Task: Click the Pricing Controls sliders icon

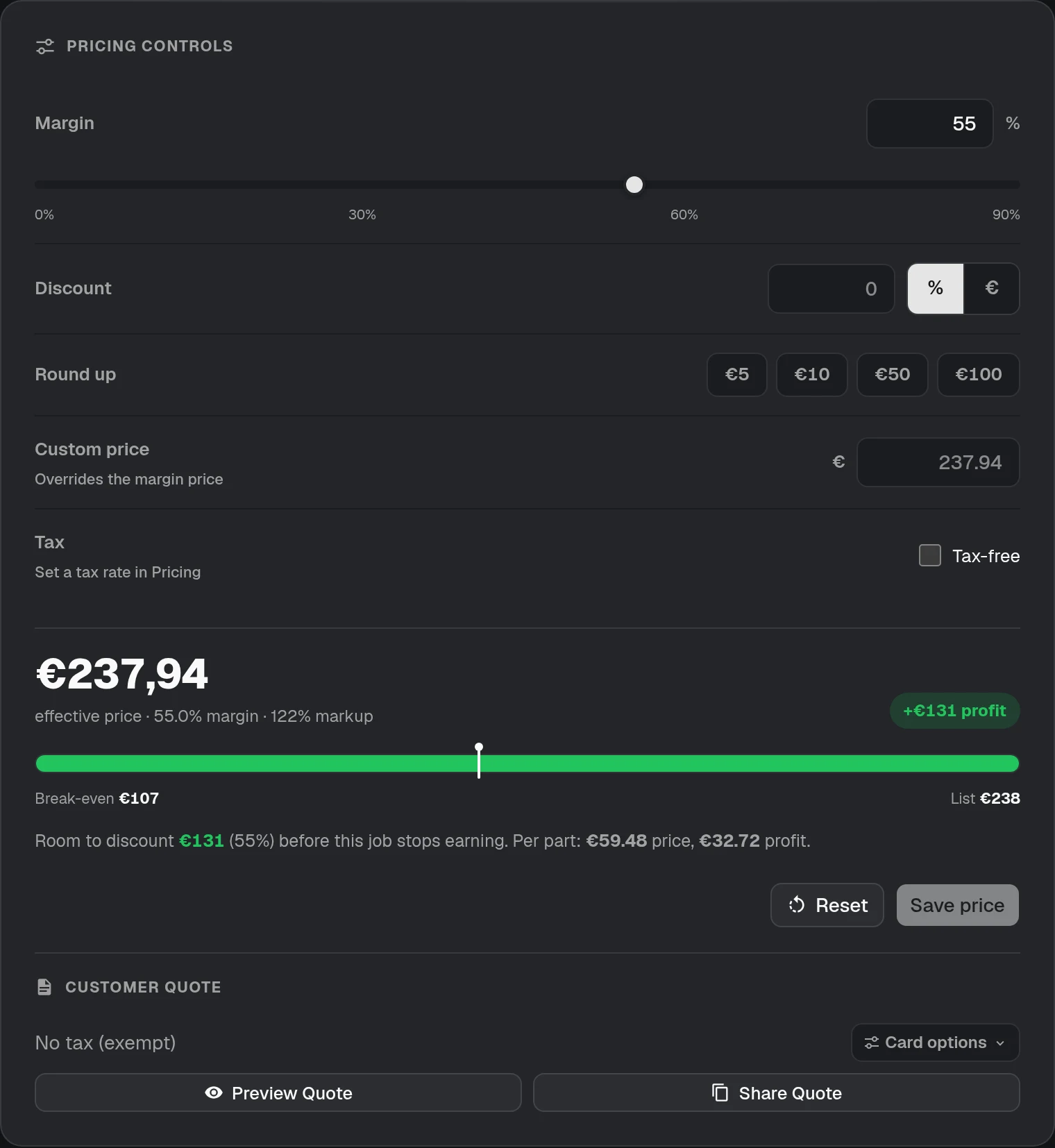Action: [45, 47]
